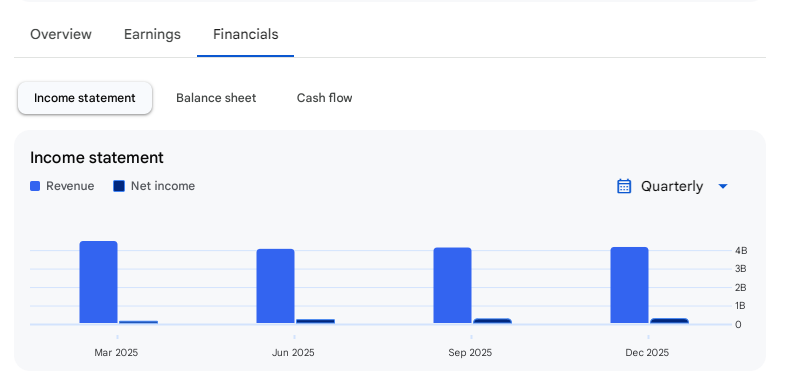This screenshot has width=785, height=381.
Task: Click the Jun 2025 net income bar
Action: pos(315,321)
